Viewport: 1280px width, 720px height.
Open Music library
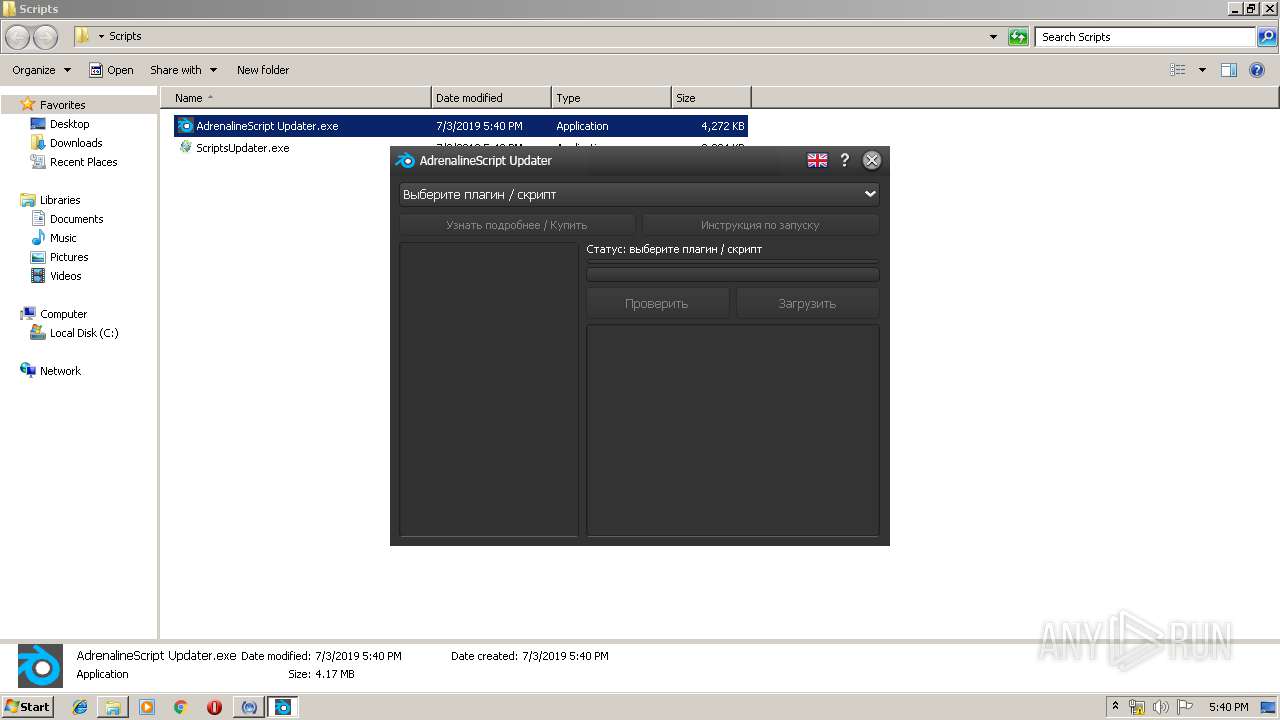pyautogui.click(x=63, y=238)
